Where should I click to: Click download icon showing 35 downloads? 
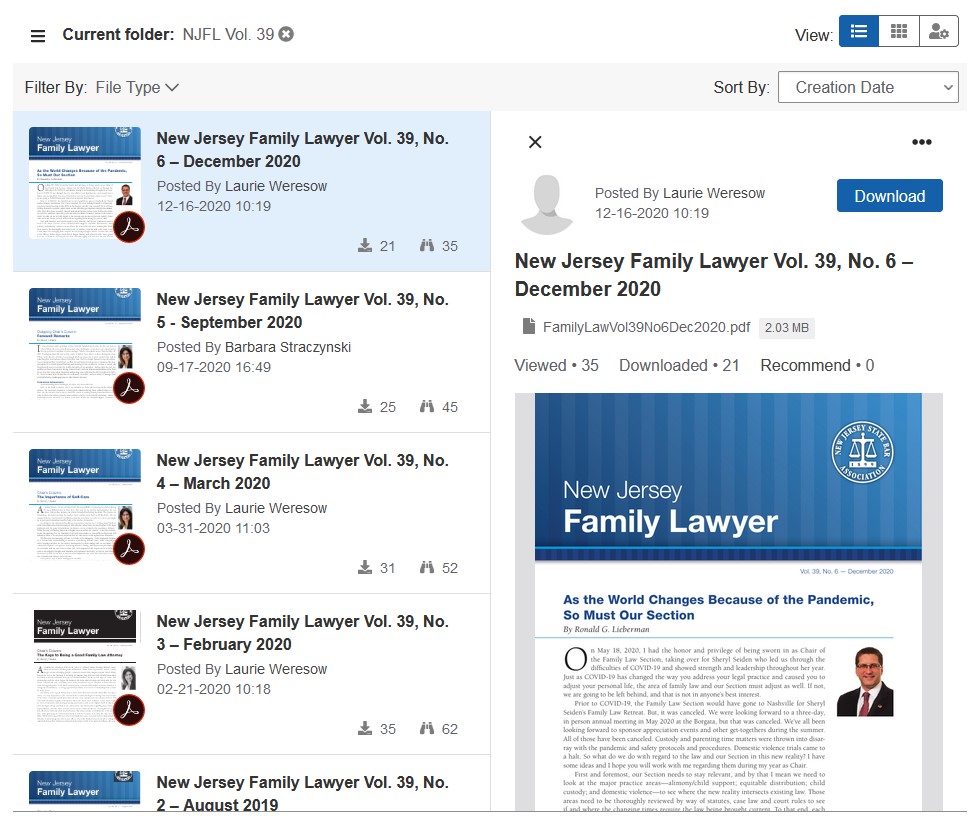coord(365,729)
